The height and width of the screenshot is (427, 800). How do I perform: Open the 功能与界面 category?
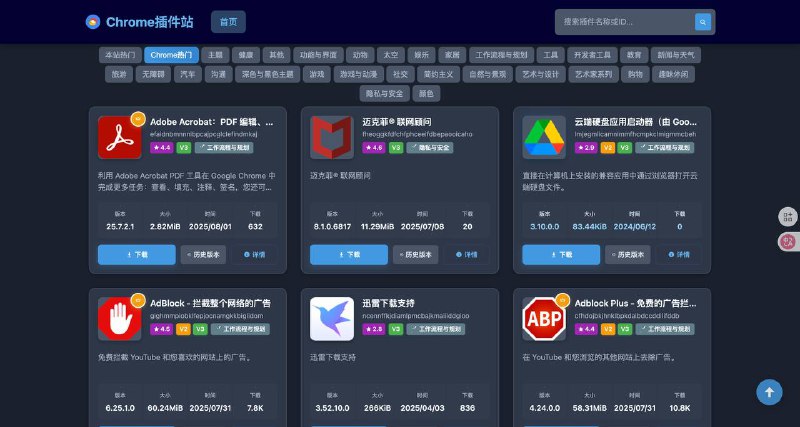(318, 55)
